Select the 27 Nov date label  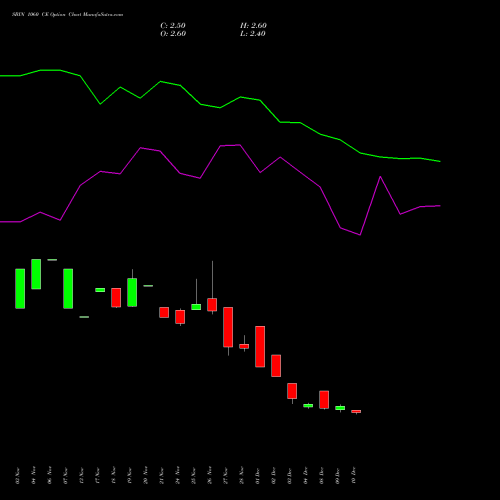coord(226,475)
